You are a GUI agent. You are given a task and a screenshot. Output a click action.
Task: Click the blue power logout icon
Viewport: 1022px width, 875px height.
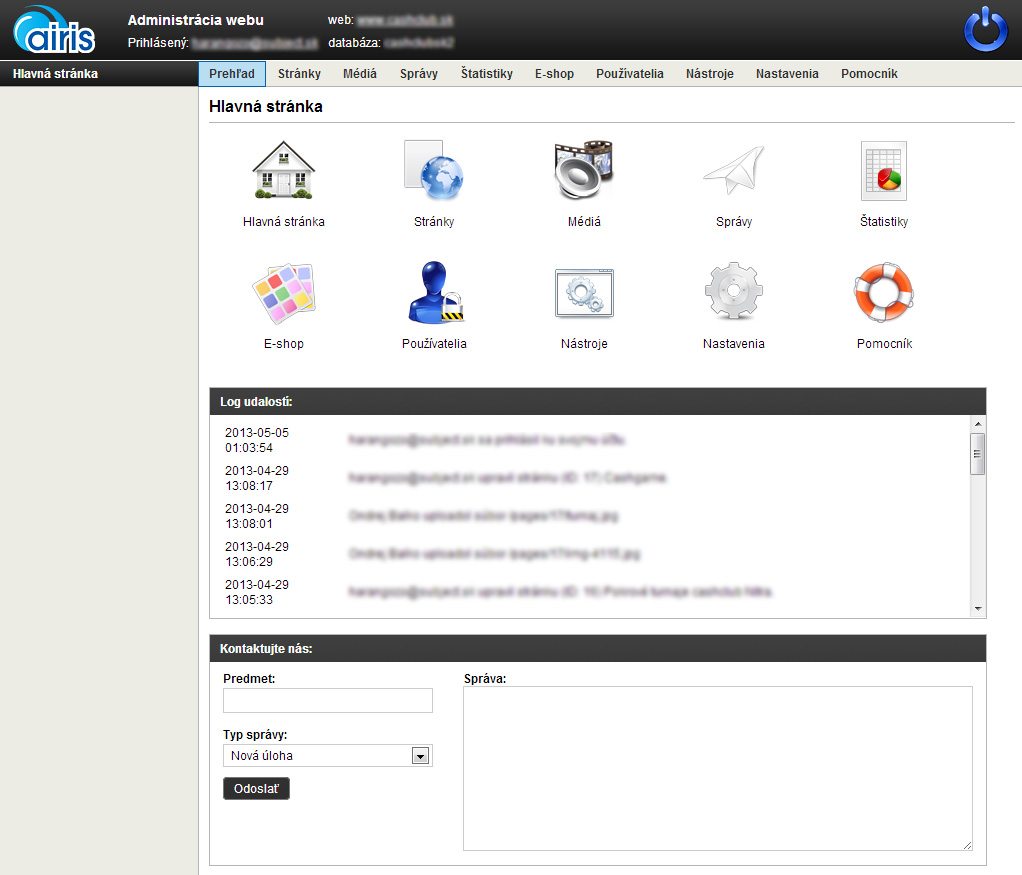click(986, 30)
